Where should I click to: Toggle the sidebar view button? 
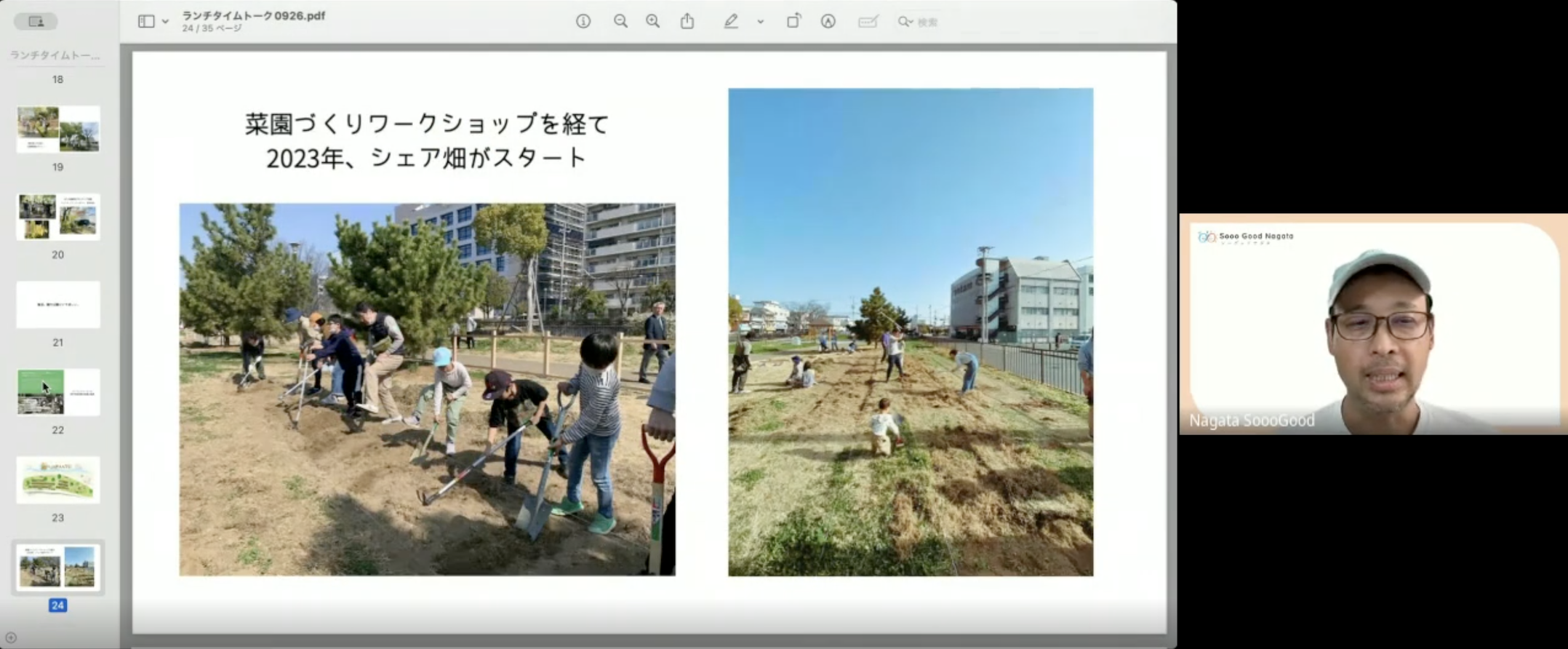pyautogui.click(x=146, y=22)
